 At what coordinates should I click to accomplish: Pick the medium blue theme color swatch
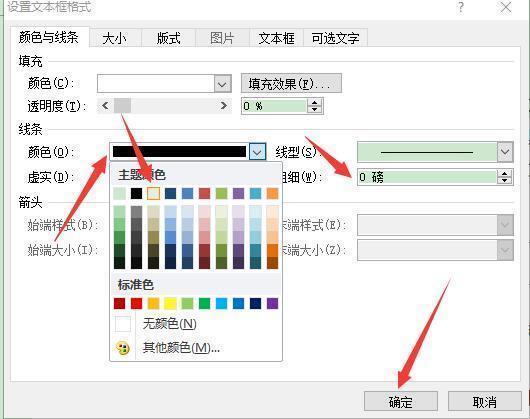pos(188,194)
